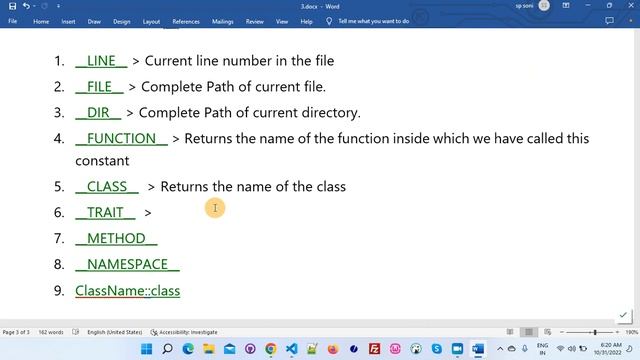Open Ribbon Display Options icon

pyautogui.click(x=566, y=6)
